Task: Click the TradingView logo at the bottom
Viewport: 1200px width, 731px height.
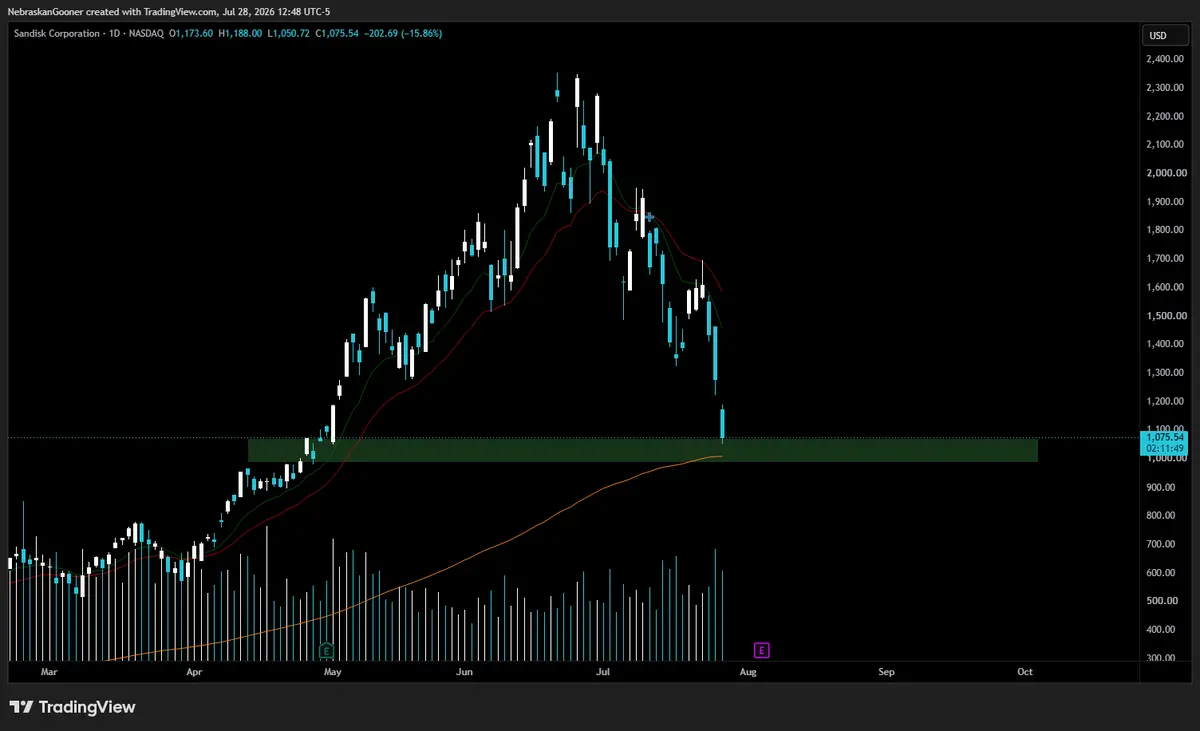Action: [72, 707]
